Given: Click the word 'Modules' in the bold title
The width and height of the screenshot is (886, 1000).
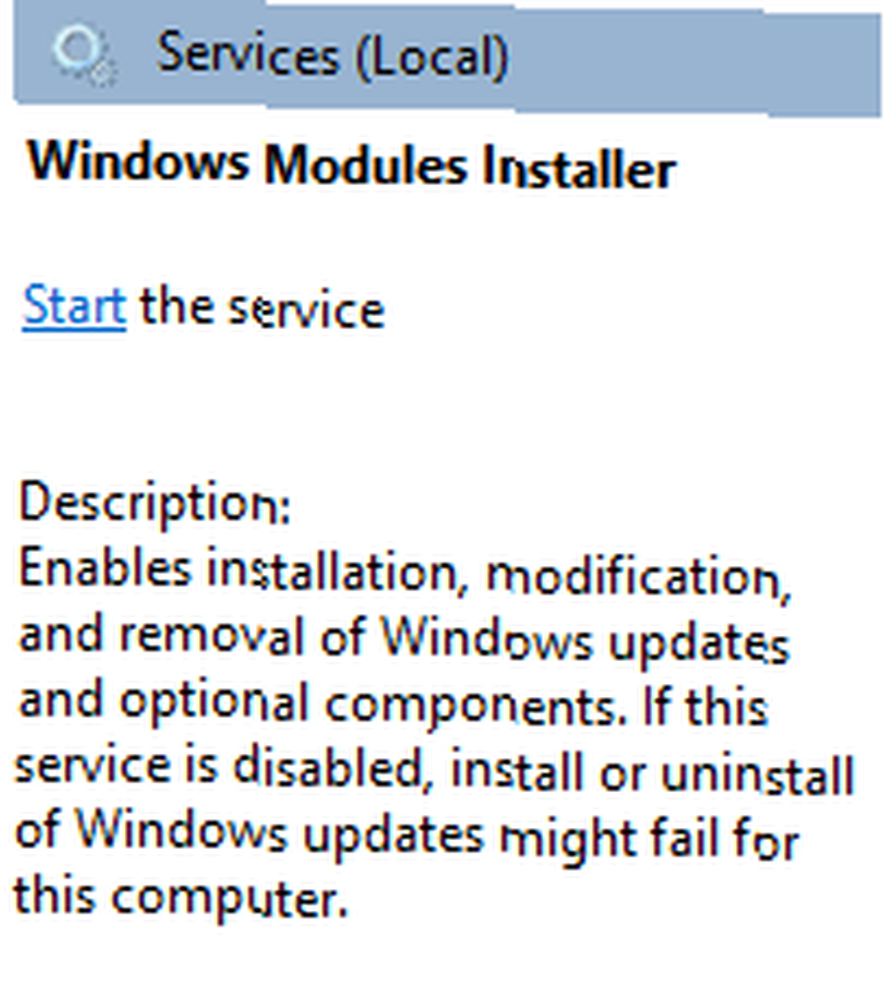Looking at the screenshot, I should [x=365, y=165].
